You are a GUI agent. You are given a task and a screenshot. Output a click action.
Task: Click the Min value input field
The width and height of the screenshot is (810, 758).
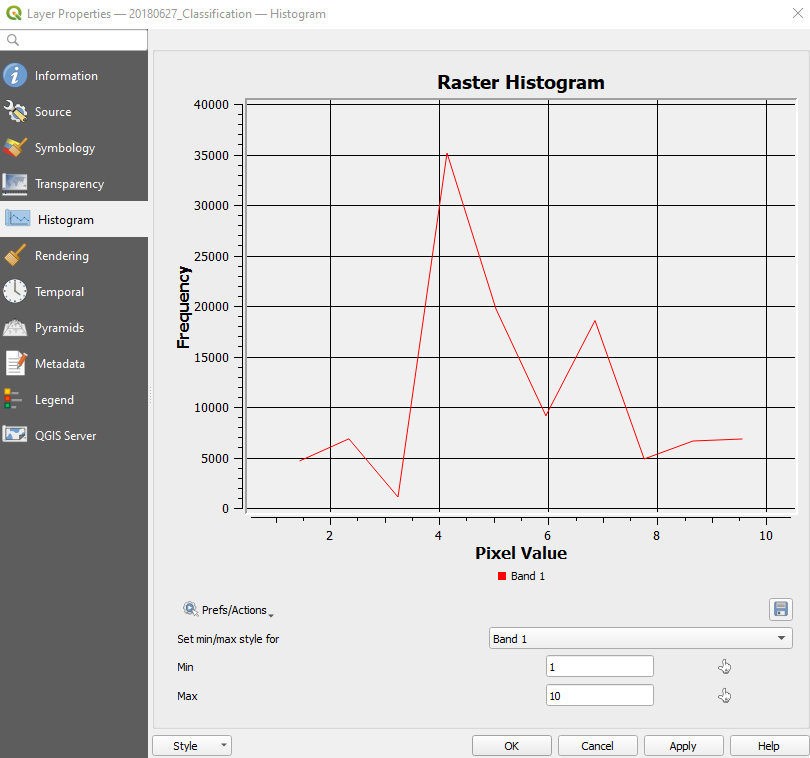[600, 667]
